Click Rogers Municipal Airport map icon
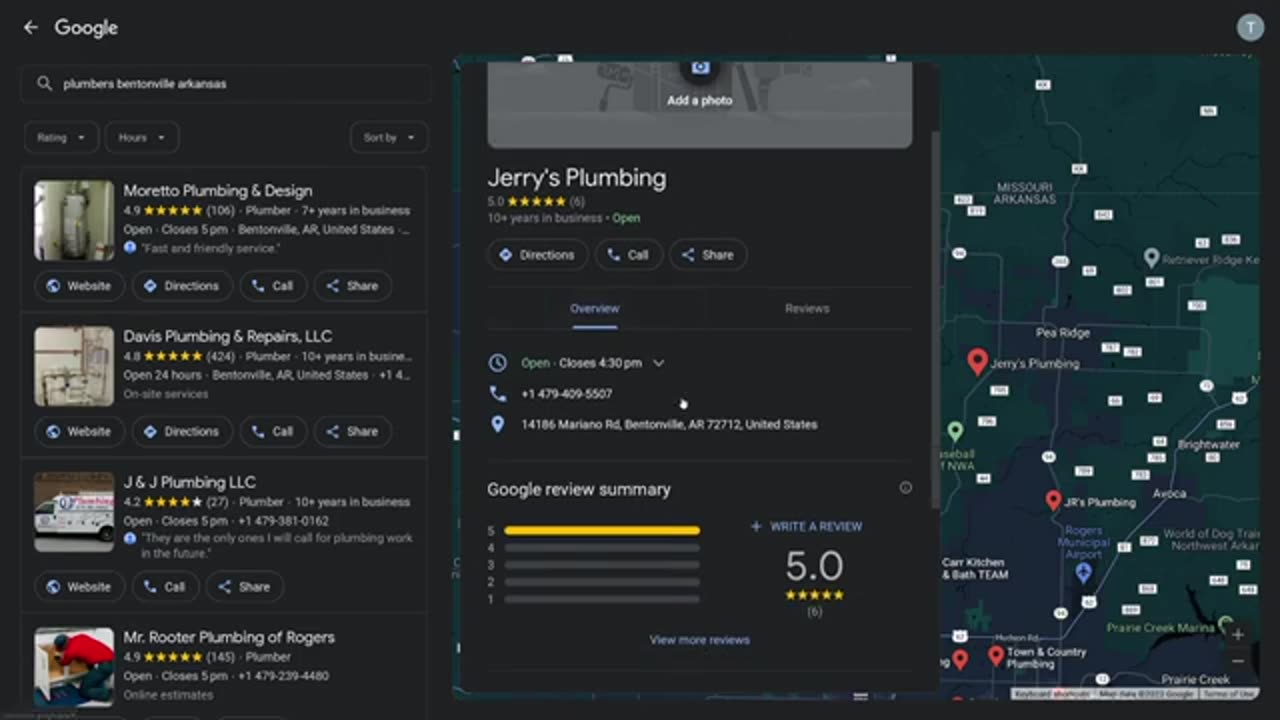 1083,572
